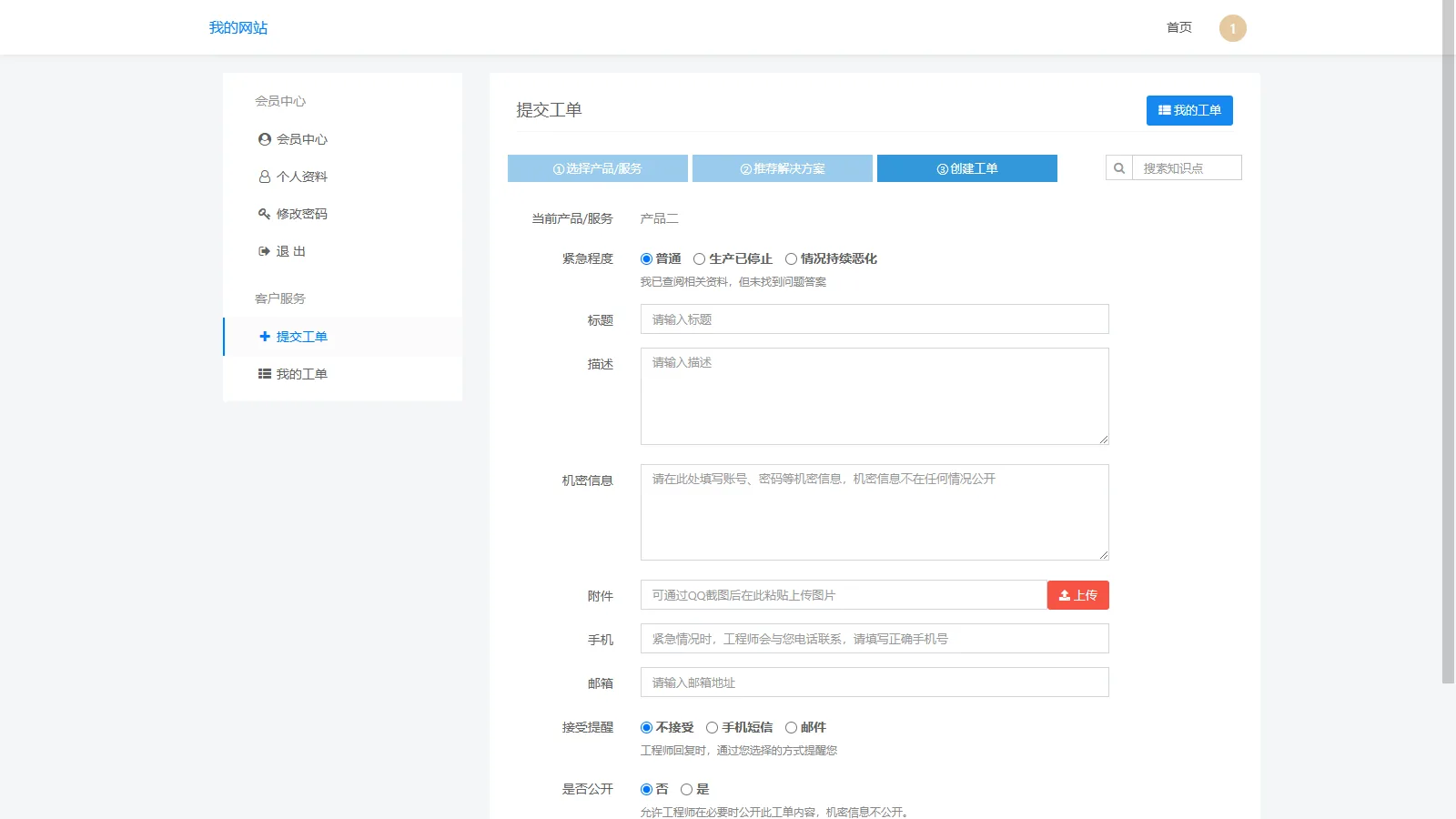
Task: Click the 标题 input field
Action: (874, 318)
